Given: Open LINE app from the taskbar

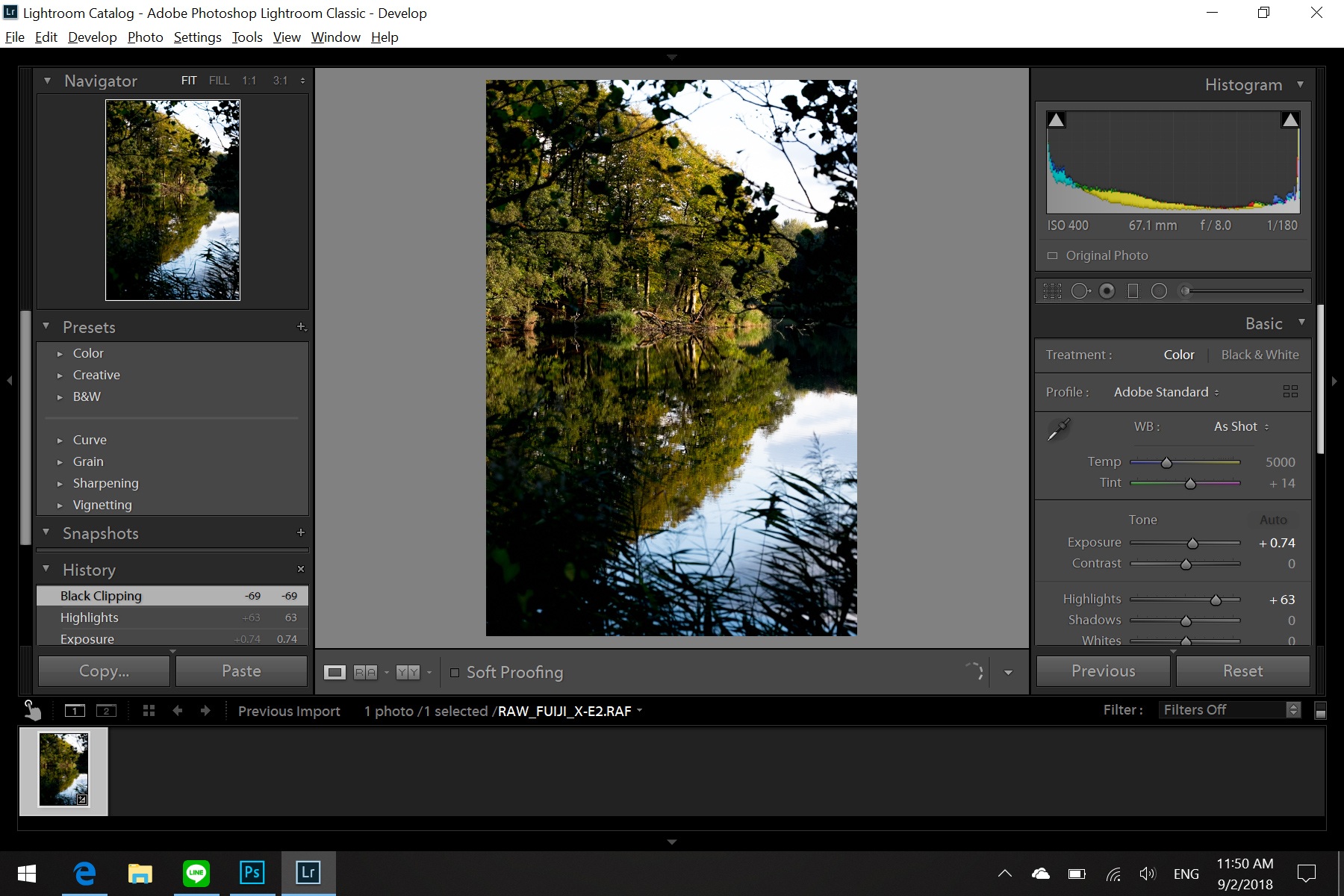Looking at the screenshot, I should [x=196, y=872].
